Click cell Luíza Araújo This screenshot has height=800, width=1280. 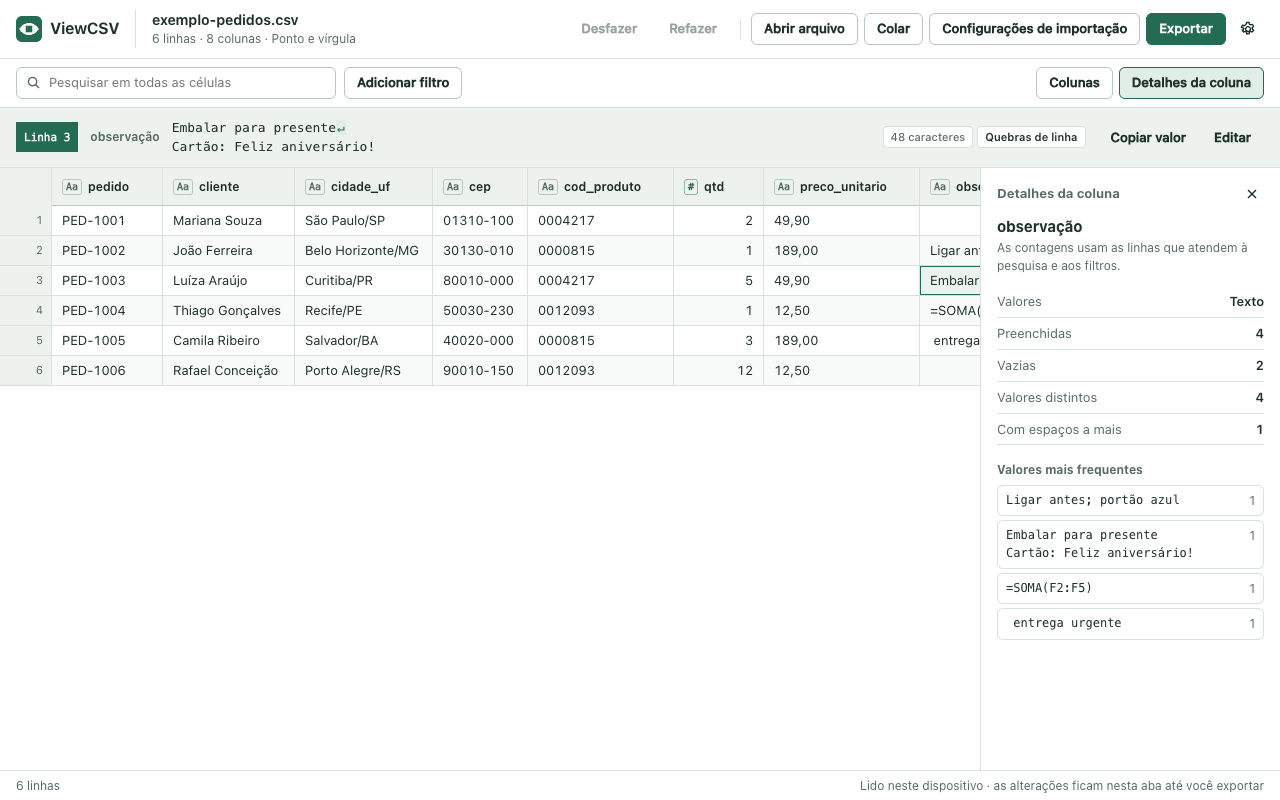(228, 281)
